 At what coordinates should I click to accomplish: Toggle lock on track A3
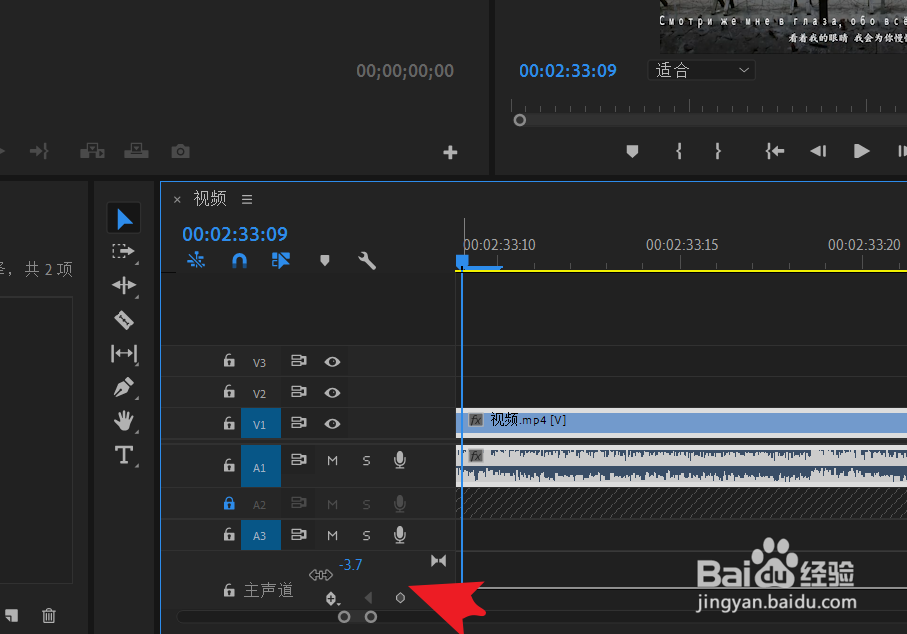(229, 534)
